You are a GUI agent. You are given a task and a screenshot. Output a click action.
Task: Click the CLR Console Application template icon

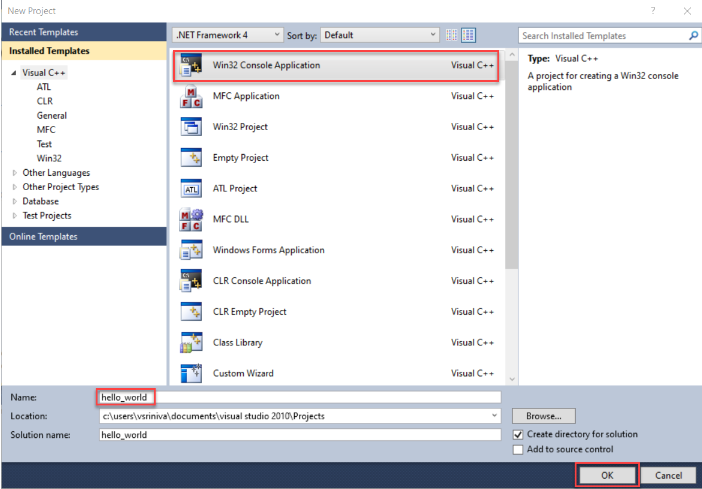(191, 281)
